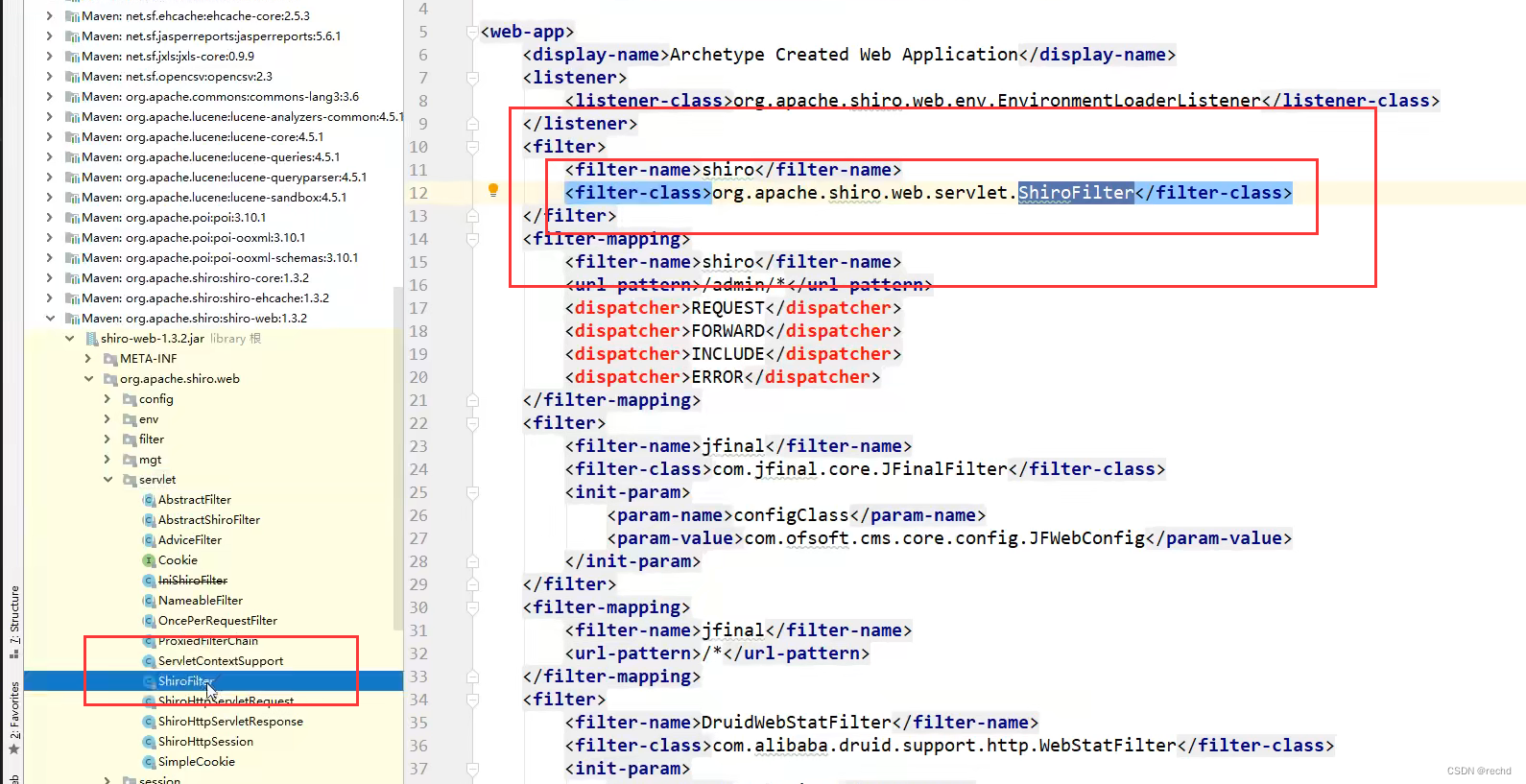The height and width of the screenshot is (784, 1526).
Task: Expand the env package
Action: point(107,419)
